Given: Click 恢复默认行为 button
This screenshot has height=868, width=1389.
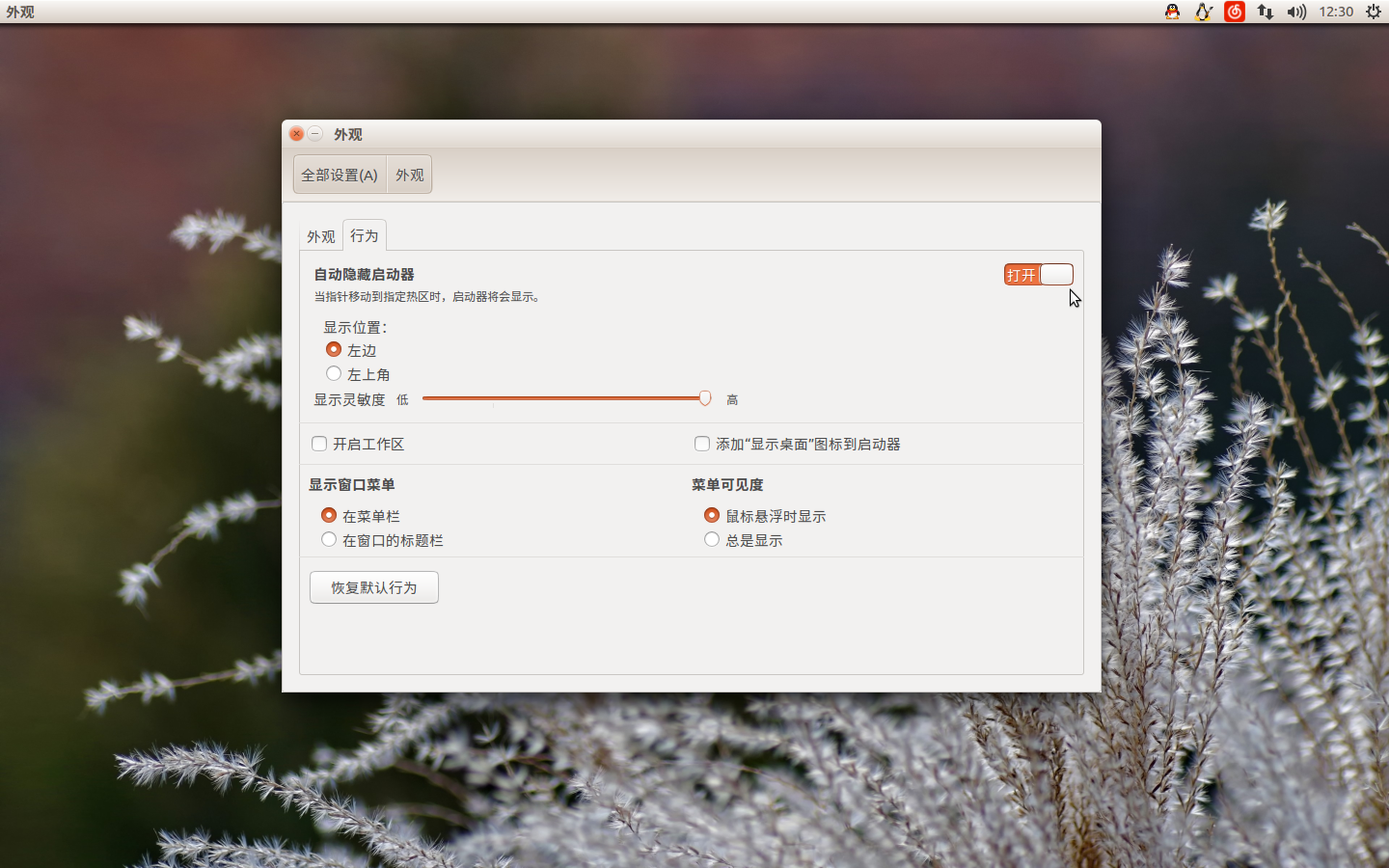Looking at the screenshot, I should 374,587.
